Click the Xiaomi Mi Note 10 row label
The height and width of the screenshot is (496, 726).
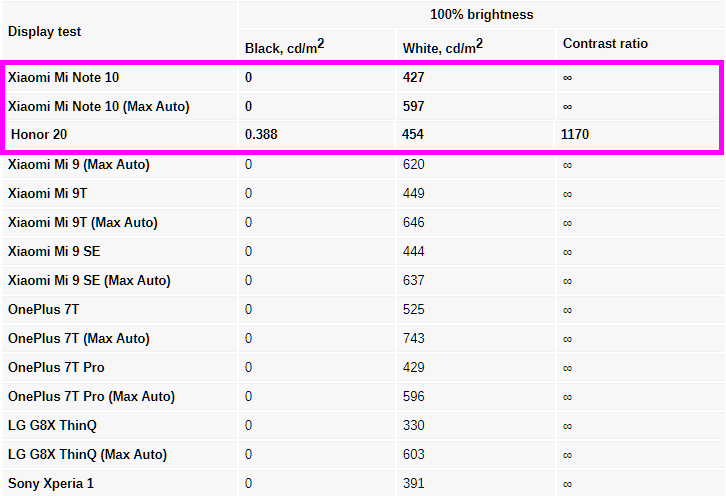click(x=63, y=77)
